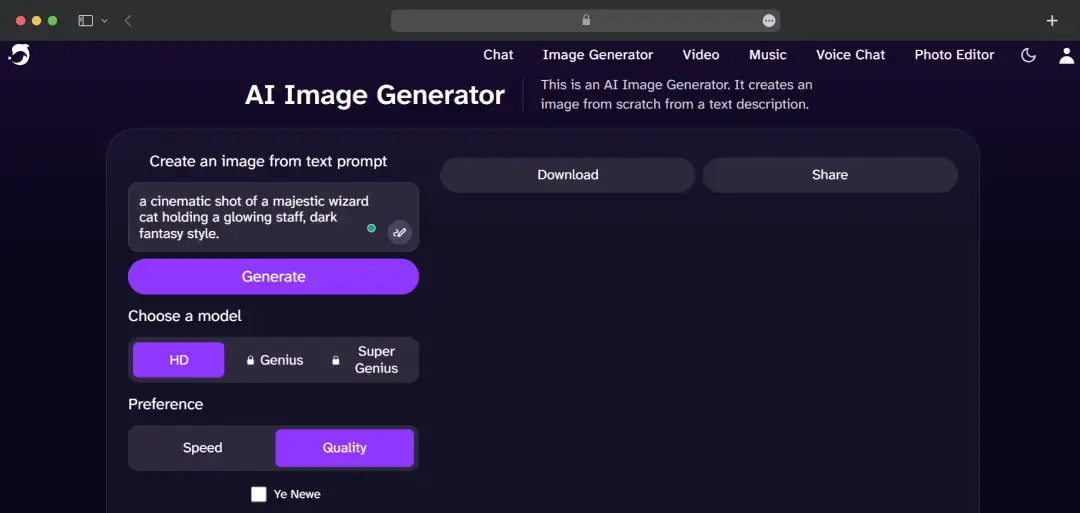The image size is (1080, 513).
Task: Click the address bar lock icon
Action: click(586, 21)
